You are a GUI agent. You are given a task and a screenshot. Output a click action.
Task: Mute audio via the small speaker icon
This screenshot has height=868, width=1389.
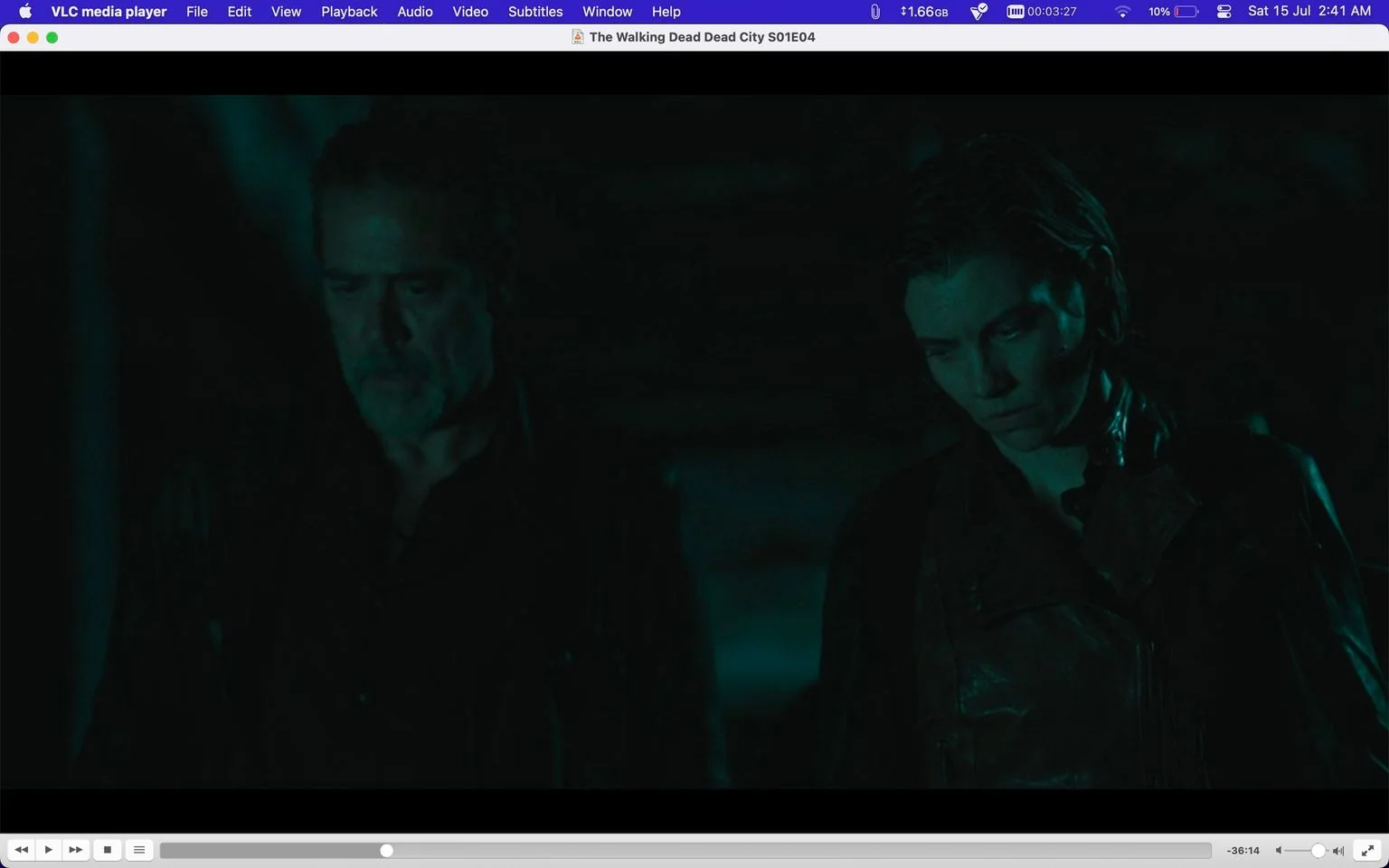pyautogui.click(x=1279, y=851)
